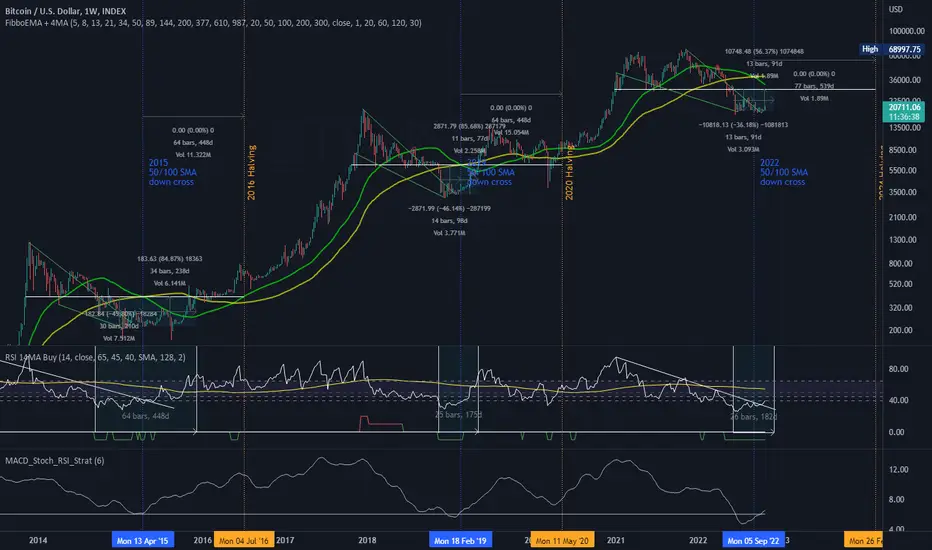This screenshot has height=550, width=932.
Task: Click the Bitcoin / U.S. Dollar symbol title
Action: (65, 11)
